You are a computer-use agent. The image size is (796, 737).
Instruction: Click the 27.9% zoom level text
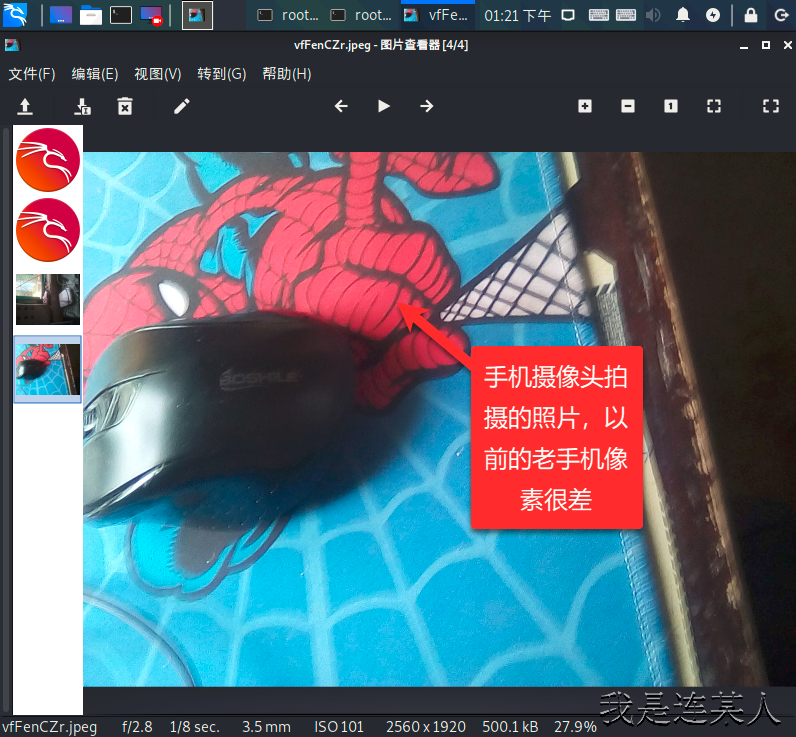pos(575,727)
